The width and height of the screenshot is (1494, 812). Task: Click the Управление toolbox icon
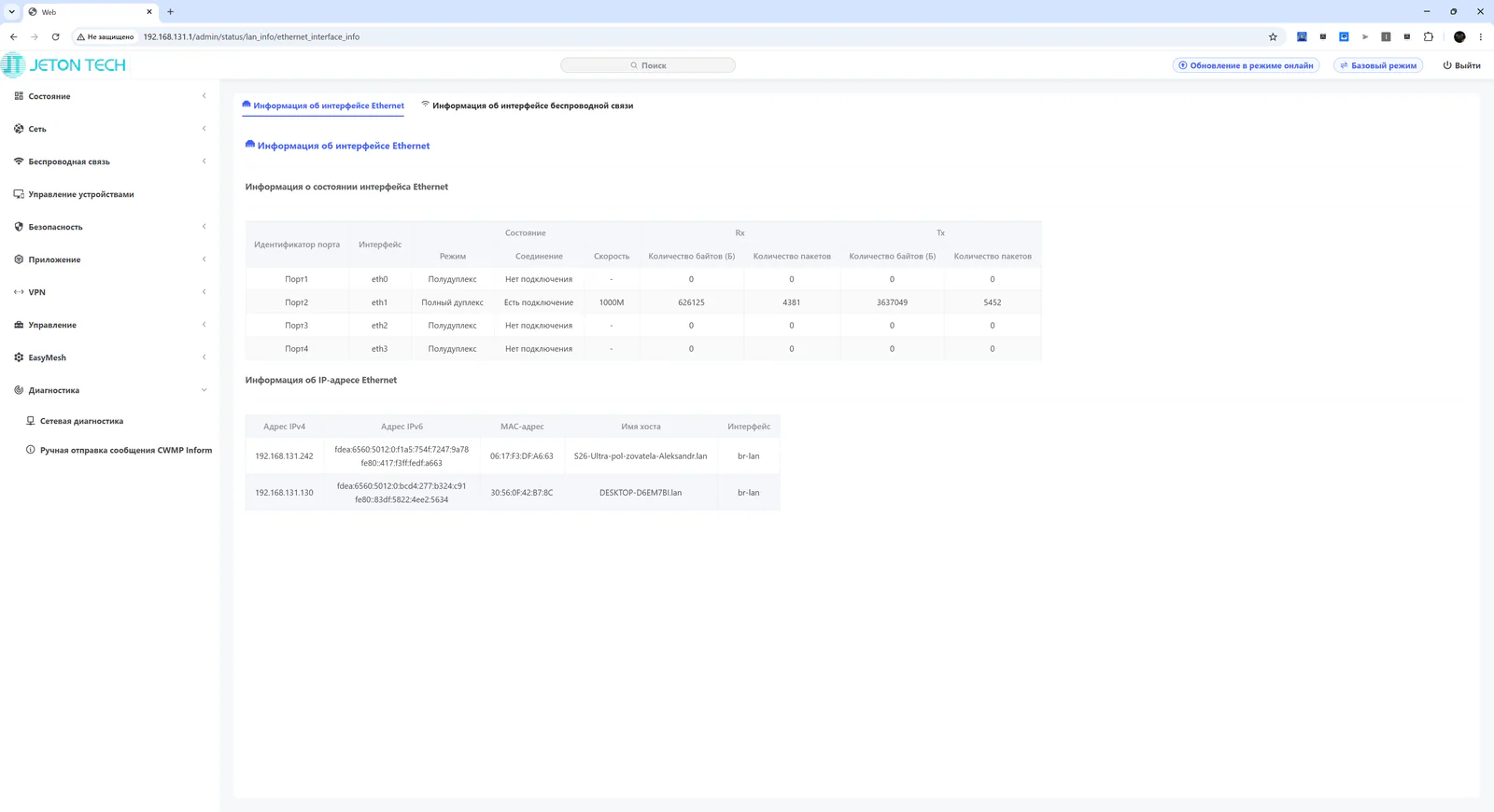(19, 325)
